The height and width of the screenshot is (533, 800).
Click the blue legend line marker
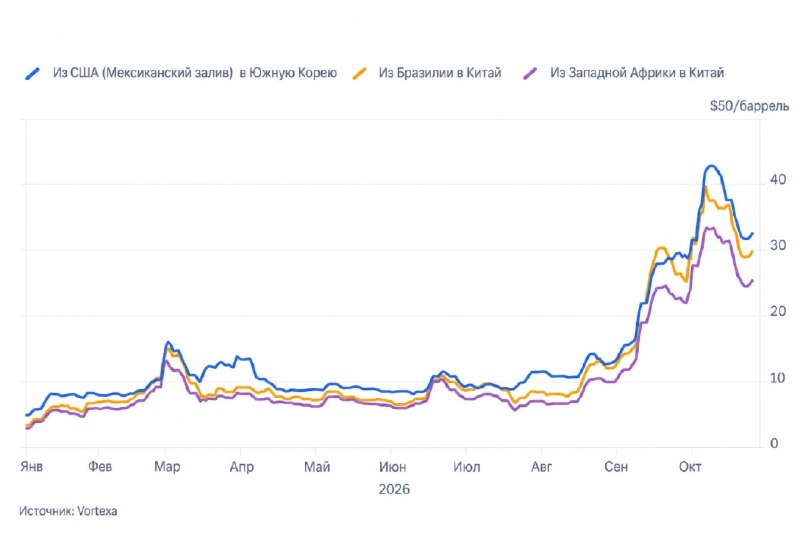(33, 73)
